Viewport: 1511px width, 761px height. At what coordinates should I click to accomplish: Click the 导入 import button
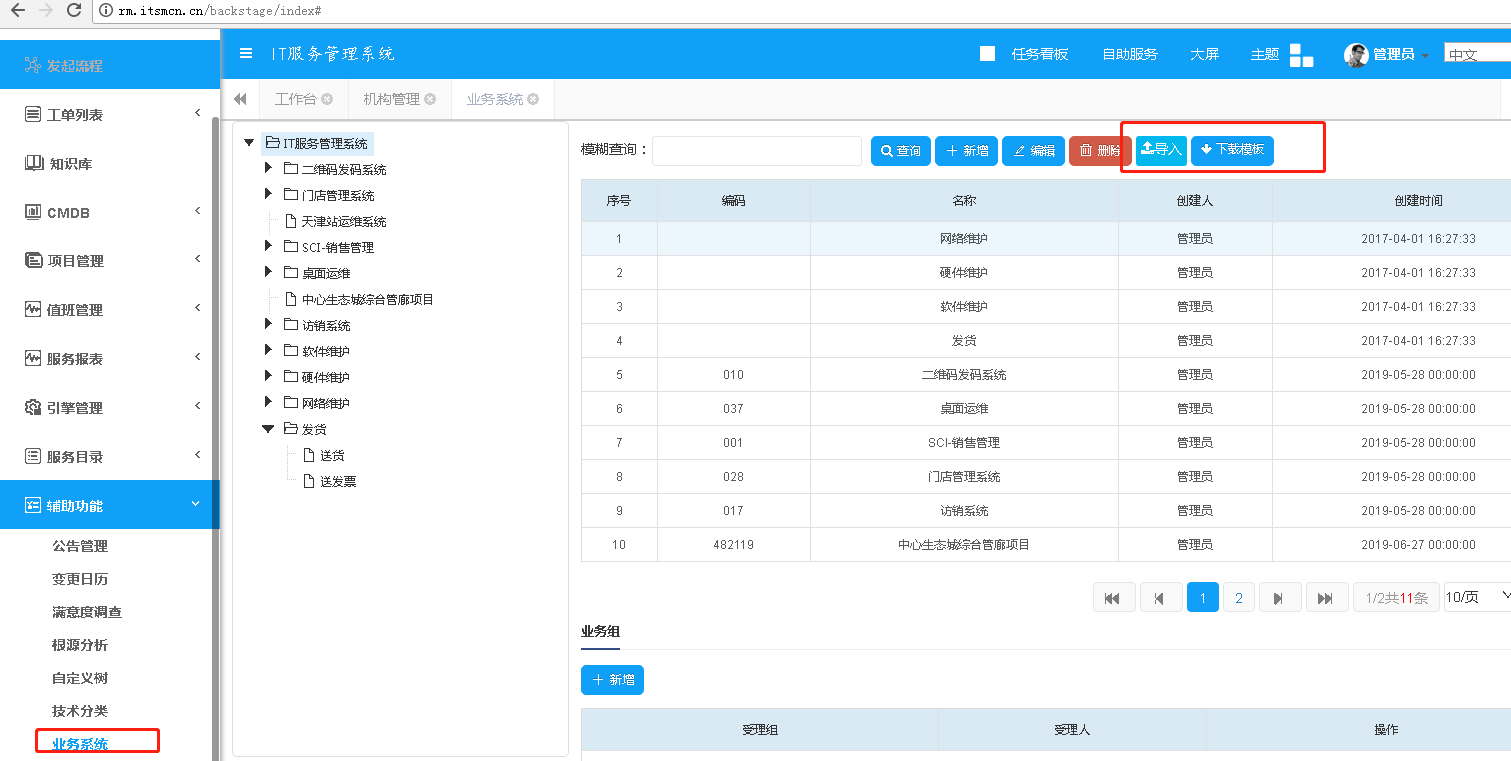[1161, 150]
